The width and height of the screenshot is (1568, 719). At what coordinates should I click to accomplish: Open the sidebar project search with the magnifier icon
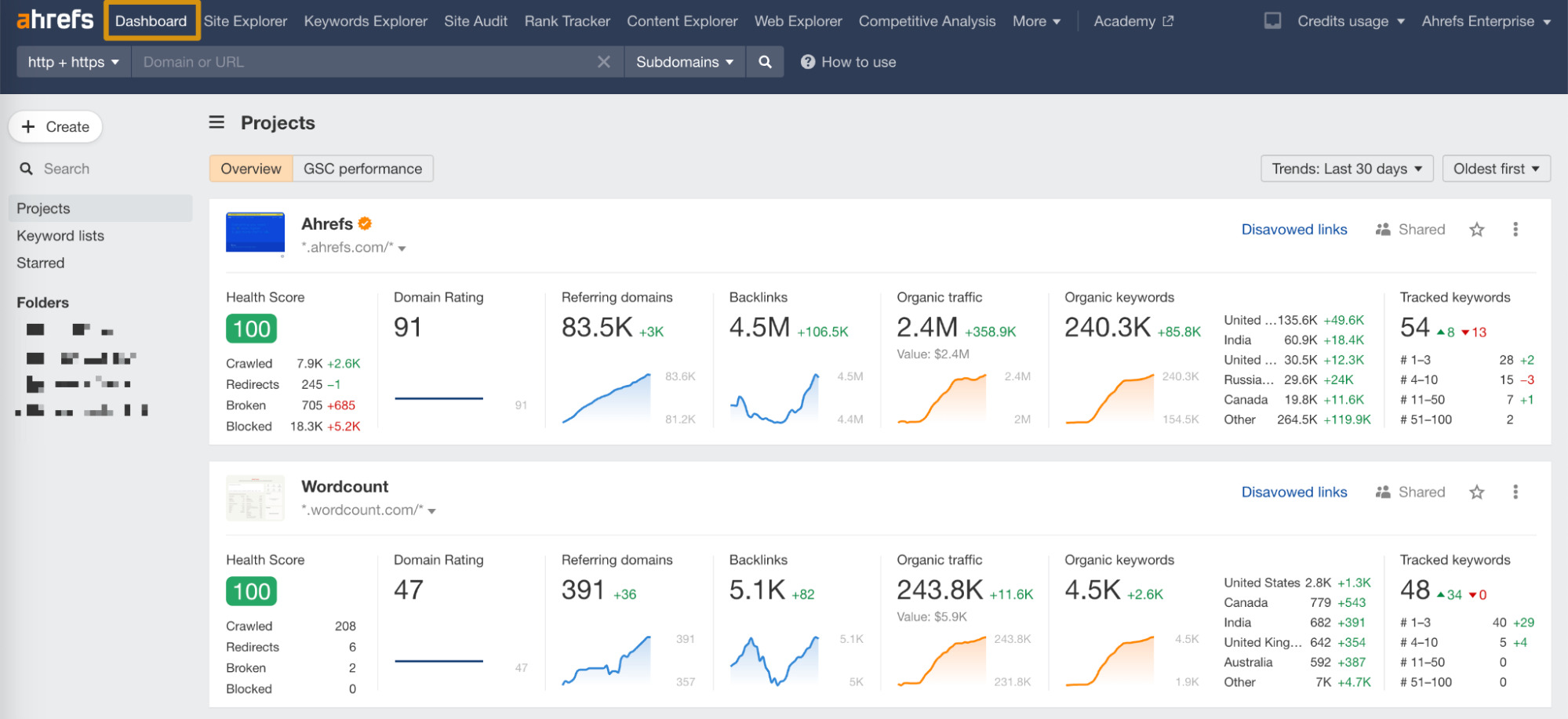(26, 168)
